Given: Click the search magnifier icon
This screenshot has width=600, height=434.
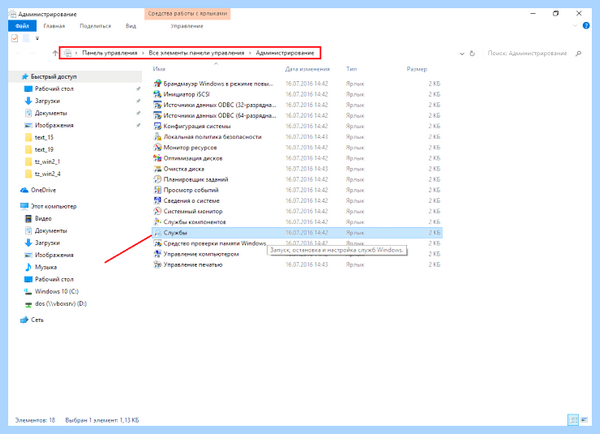Looking at the screenshot, I should (x=578, y=53).
